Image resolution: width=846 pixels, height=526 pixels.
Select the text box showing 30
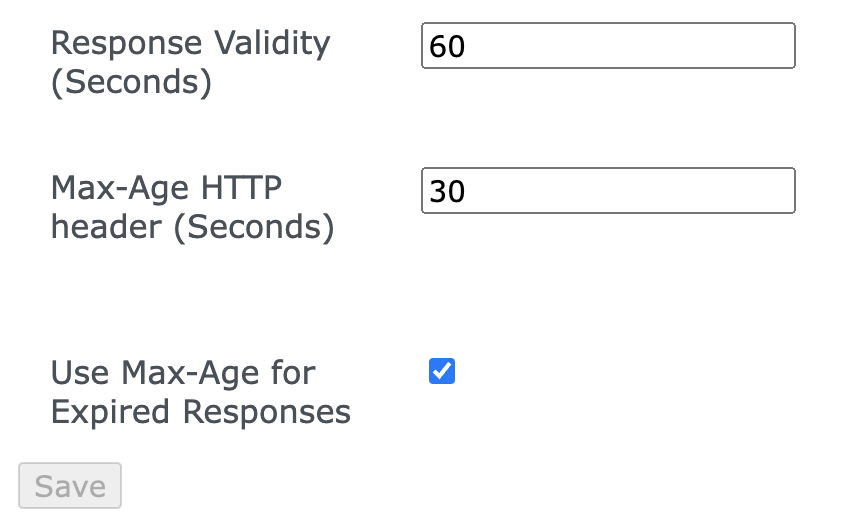pos(608,191)
